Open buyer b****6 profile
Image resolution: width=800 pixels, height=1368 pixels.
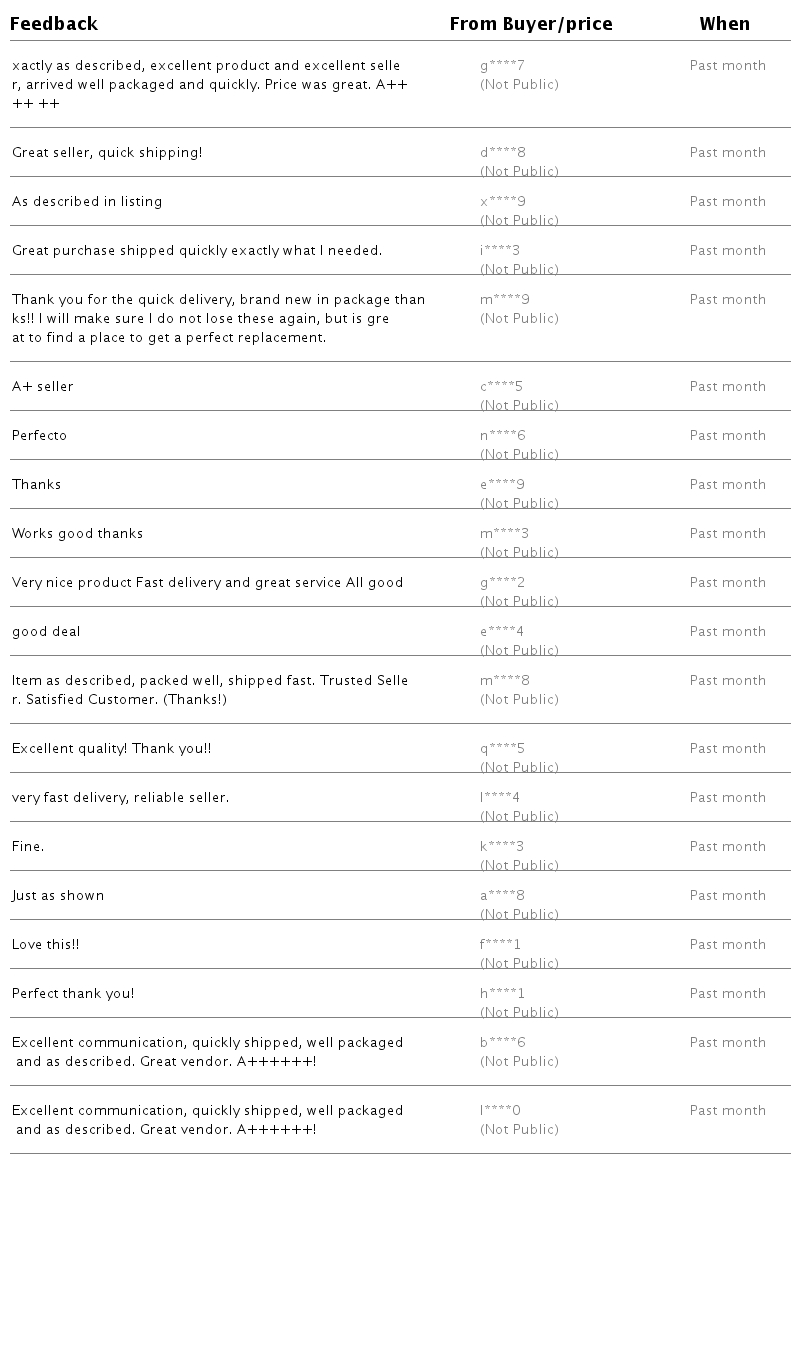pyautogui.click(x=502, y=1043)
